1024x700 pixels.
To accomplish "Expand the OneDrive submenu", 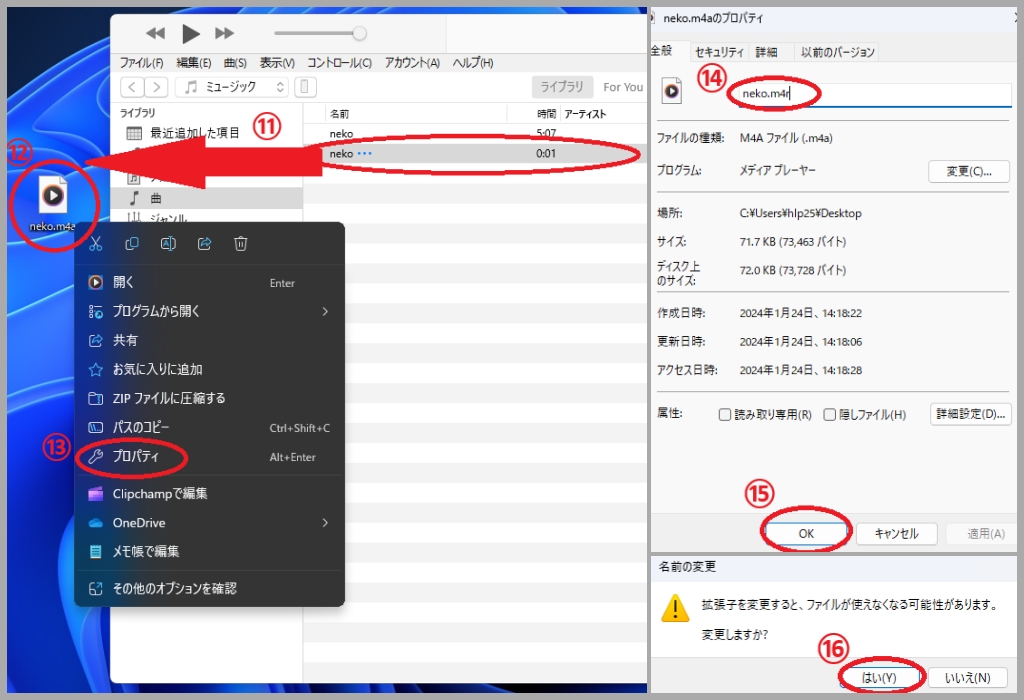I will coord(210,522).
